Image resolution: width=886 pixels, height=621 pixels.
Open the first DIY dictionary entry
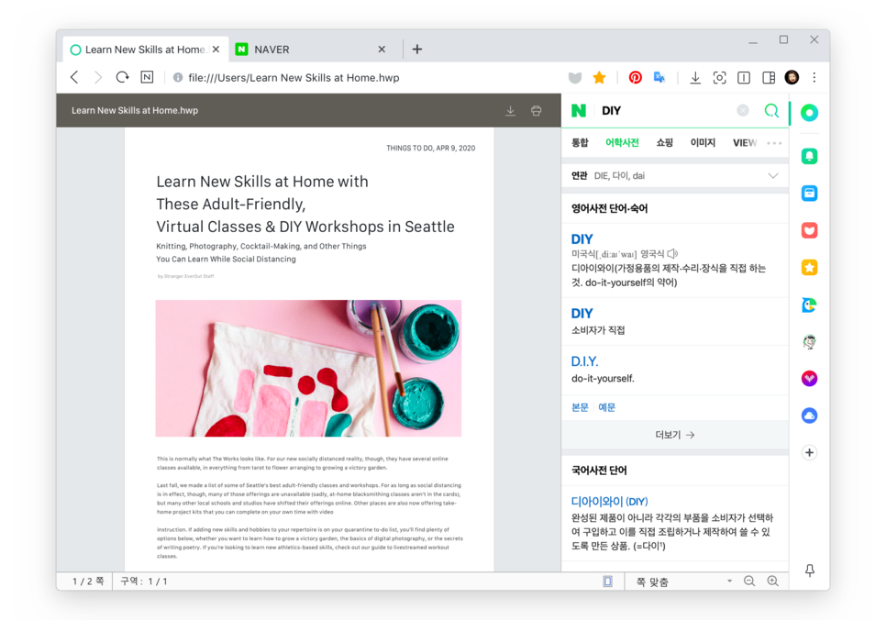click(581, 239)
